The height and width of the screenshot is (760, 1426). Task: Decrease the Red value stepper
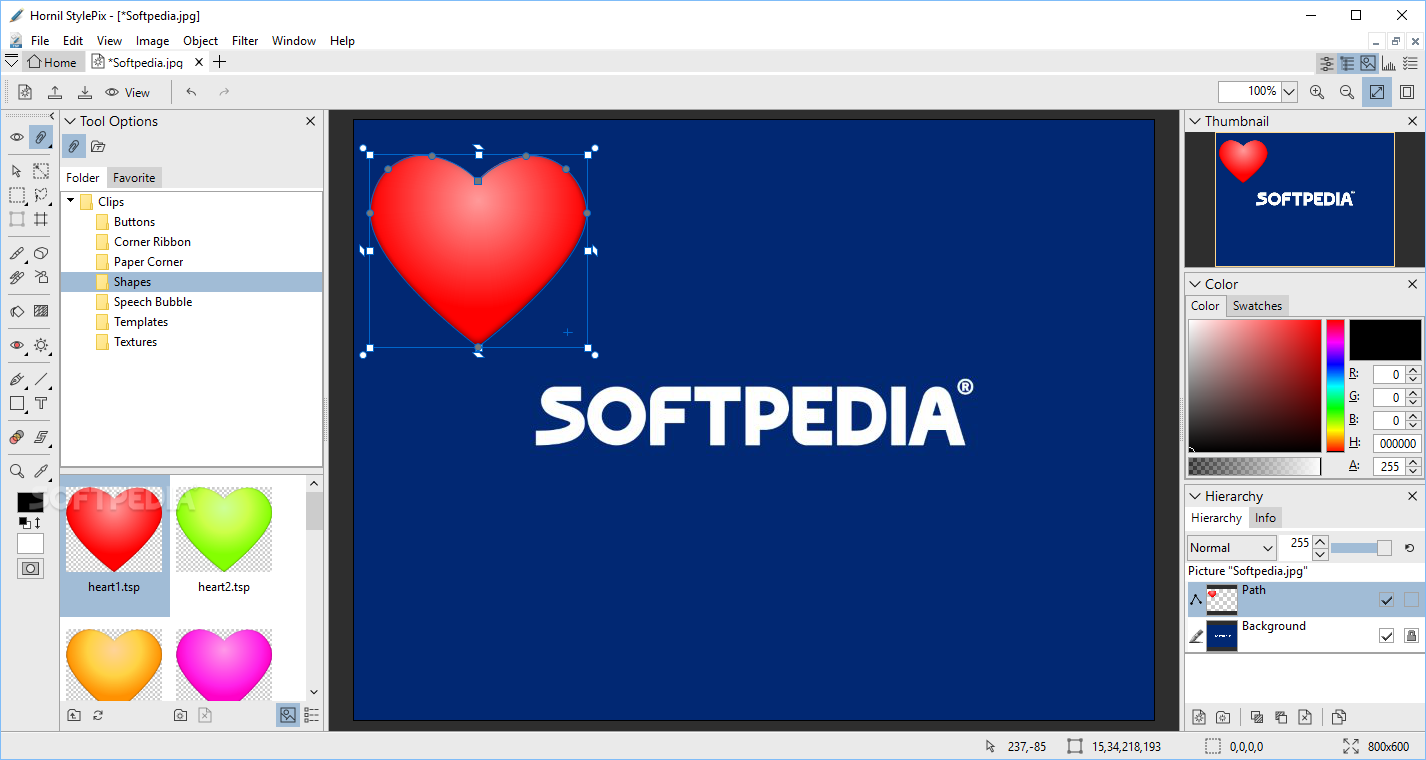(x=1413, y=379)
